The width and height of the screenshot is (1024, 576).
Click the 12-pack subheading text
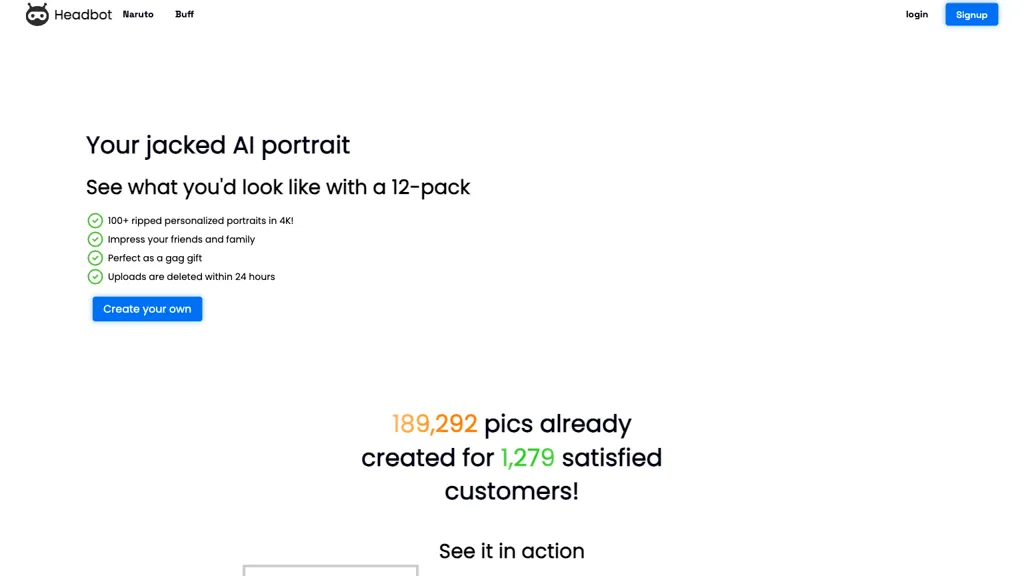(278, 187)
